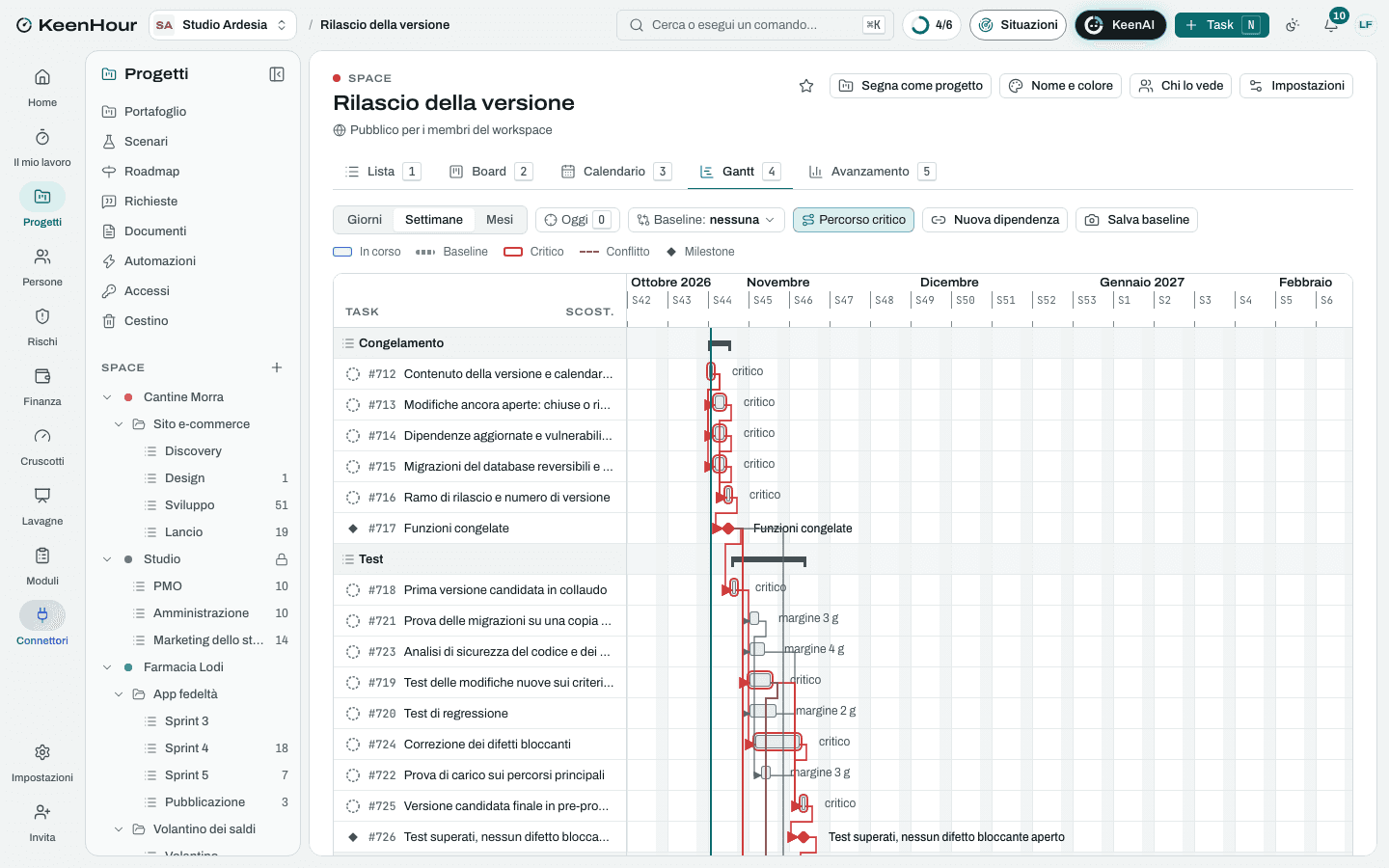
Task: Click Segna come progetto button
Action: [x=911, y=86]
